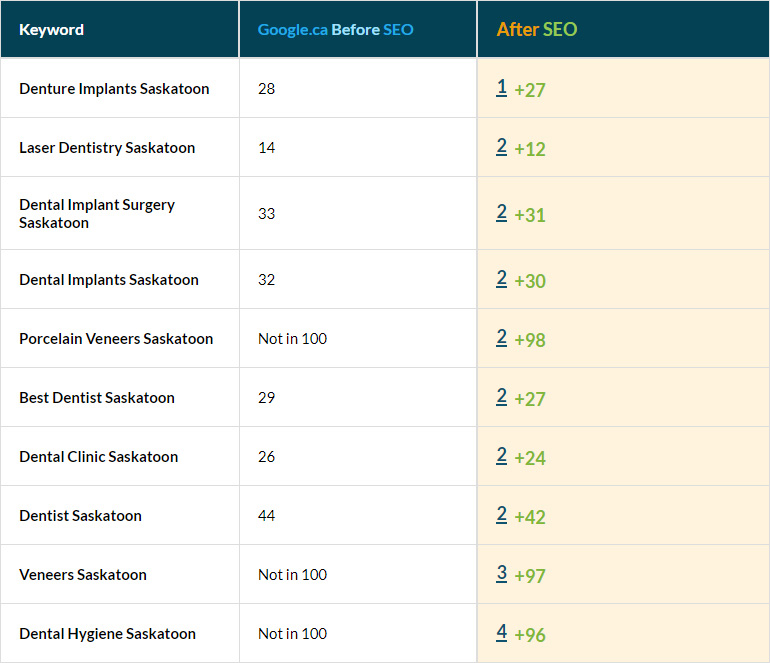Viewport: 770px width, 663px height.
Task: Click 'Not in 100' in Porcelain Veneers row
Action: 292,339
